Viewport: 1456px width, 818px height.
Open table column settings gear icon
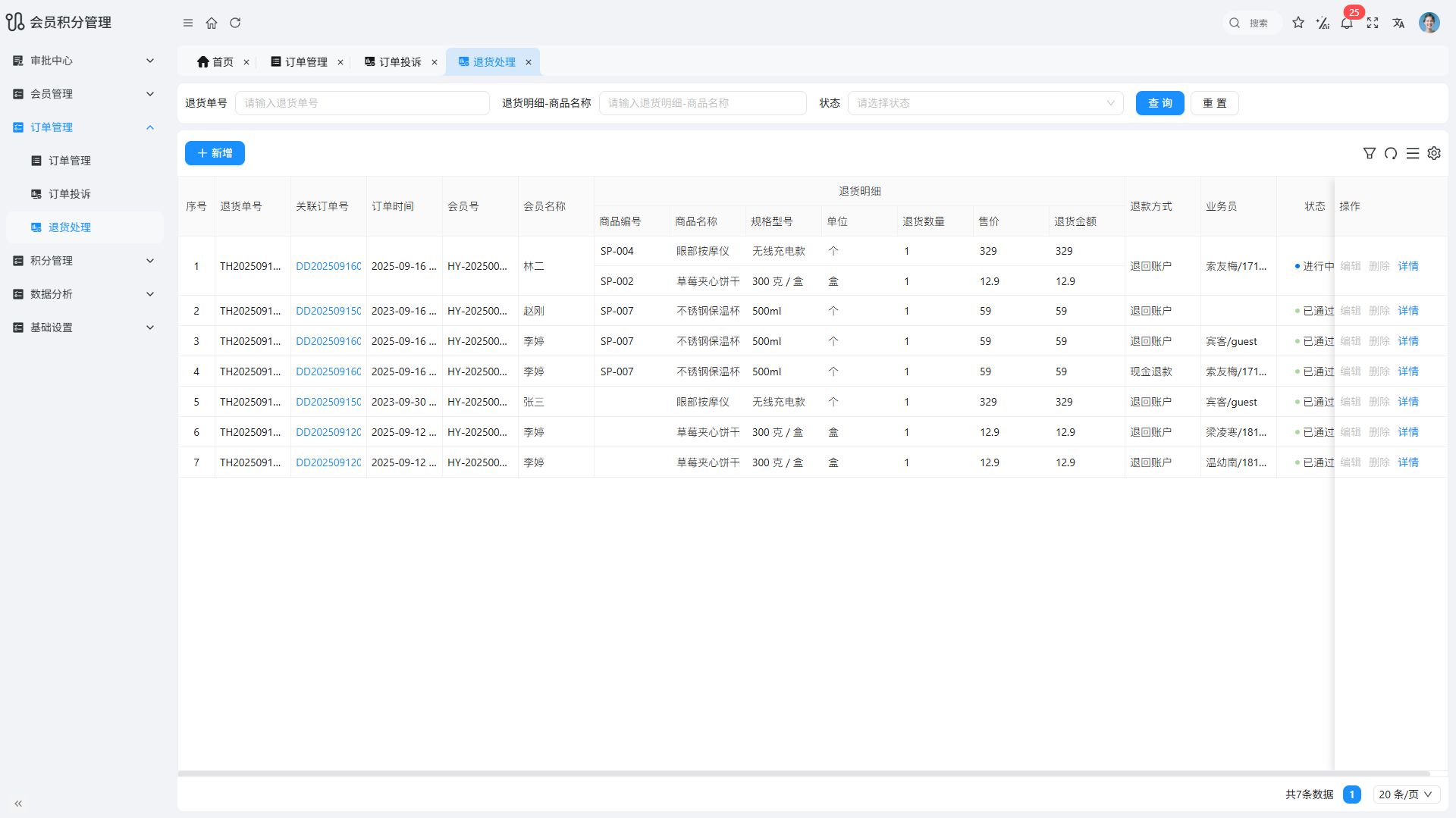pos(1434,153)
